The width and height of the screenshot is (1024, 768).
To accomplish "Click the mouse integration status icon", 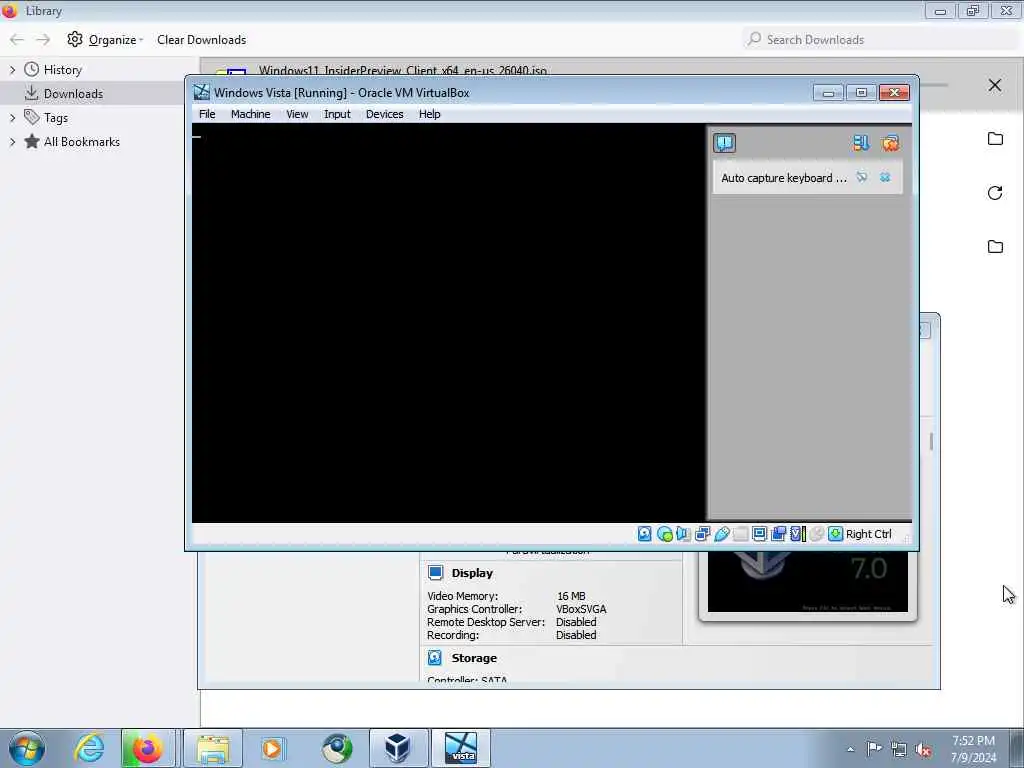I will click(816, 534).
